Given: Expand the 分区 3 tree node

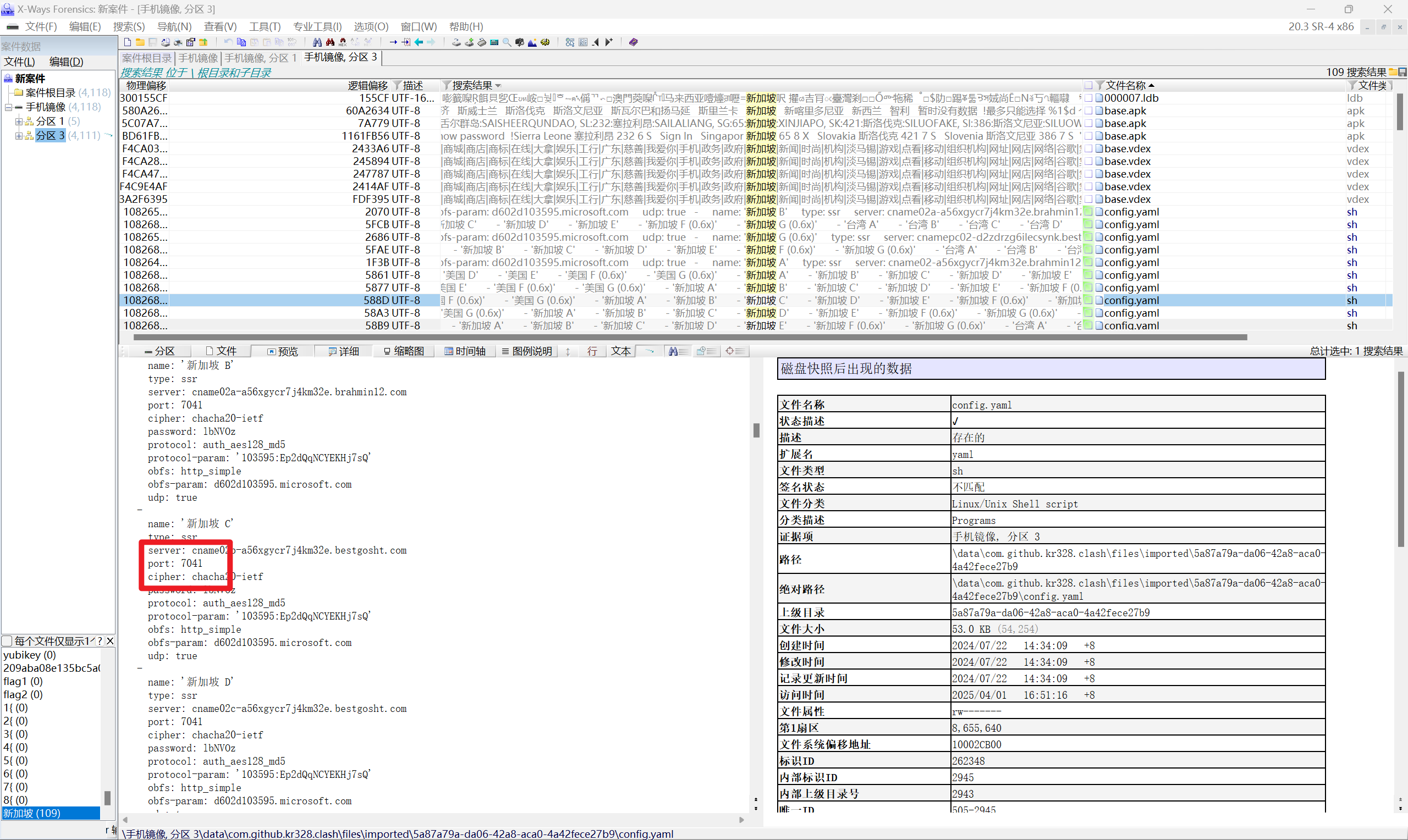Looking at the screenshot, I should tap(19, 135).
